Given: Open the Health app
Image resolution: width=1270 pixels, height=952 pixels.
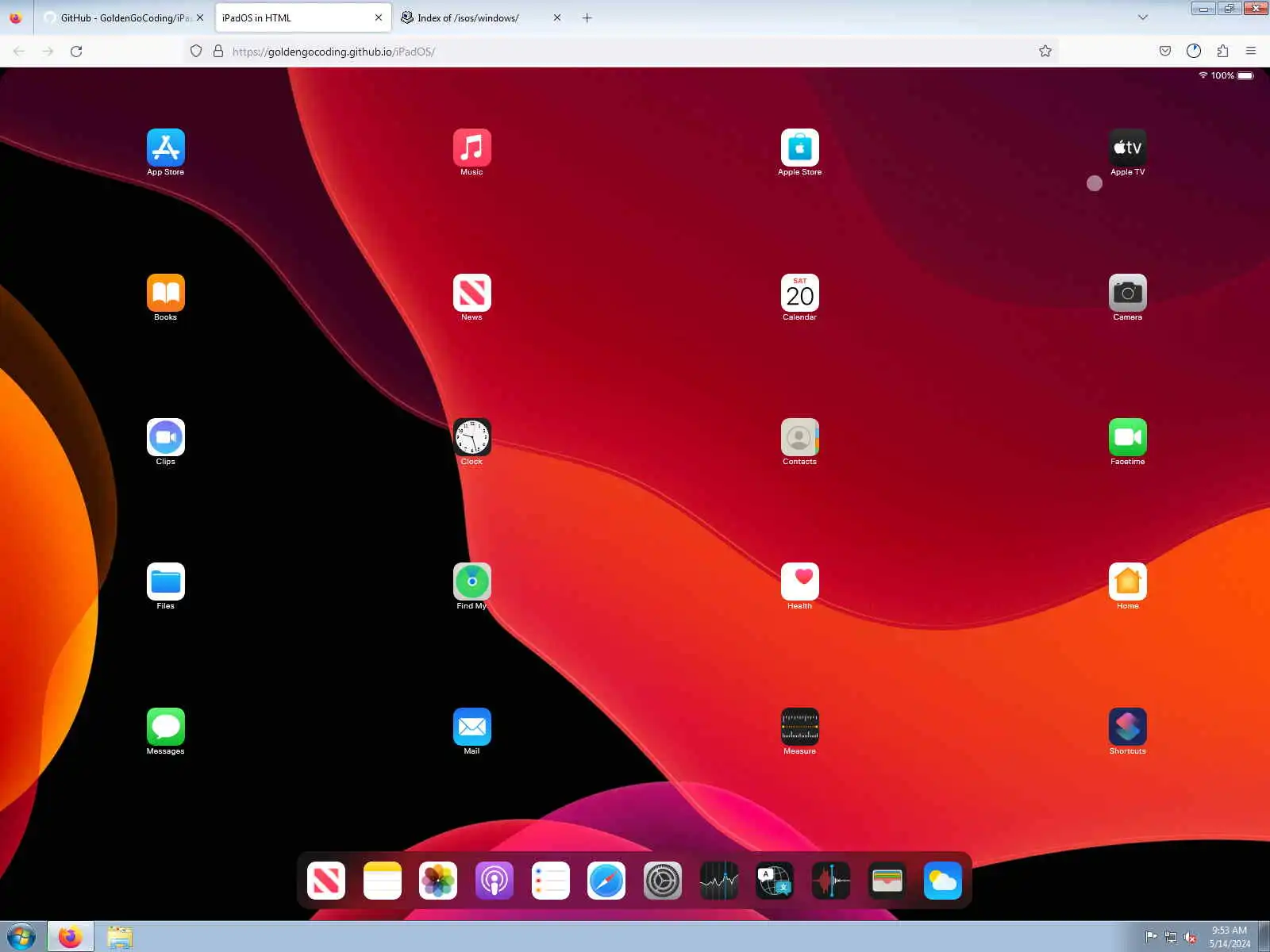Looking at the screenshot, I should [800, 582].
